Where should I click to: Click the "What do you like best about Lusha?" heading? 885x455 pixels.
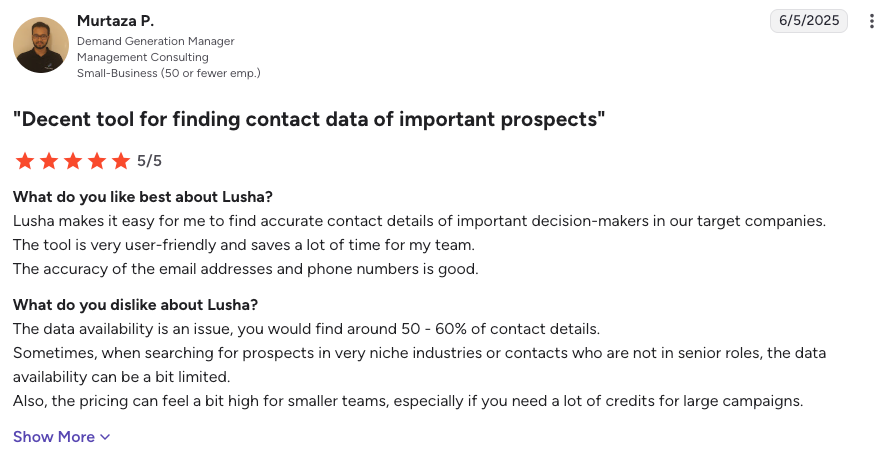pos(143,196)
